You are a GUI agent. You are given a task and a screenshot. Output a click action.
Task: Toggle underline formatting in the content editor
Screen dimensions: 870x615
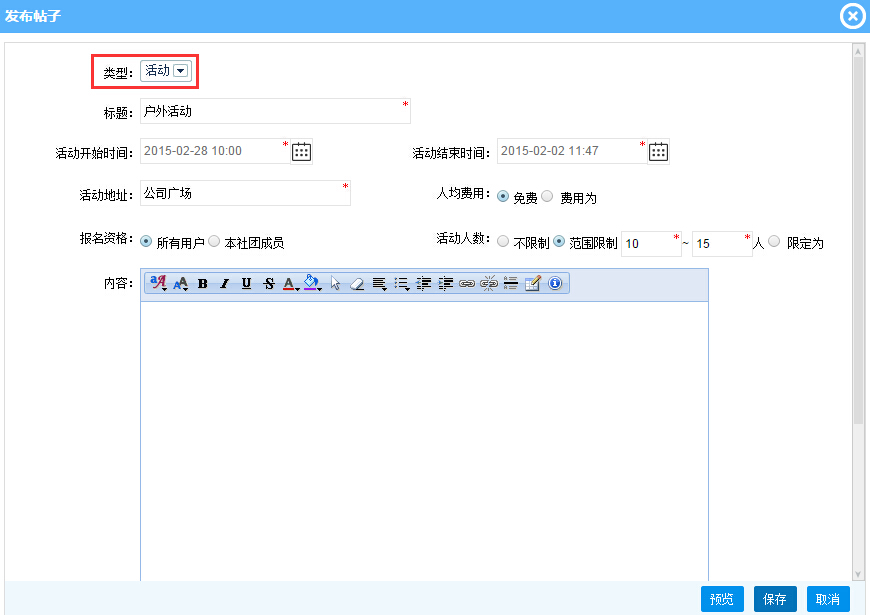click(x=246, y=284)
